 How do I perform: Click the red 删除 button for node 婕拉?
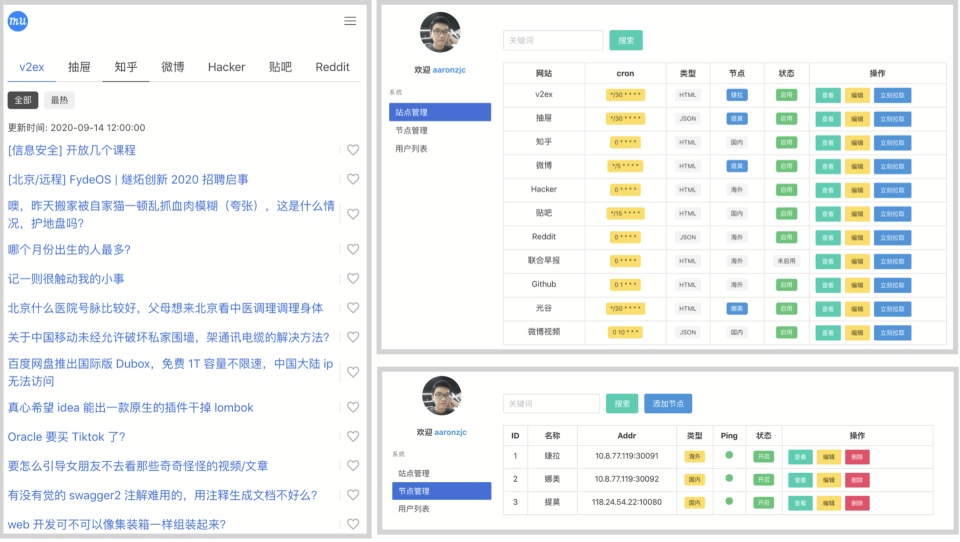[857, 457]
